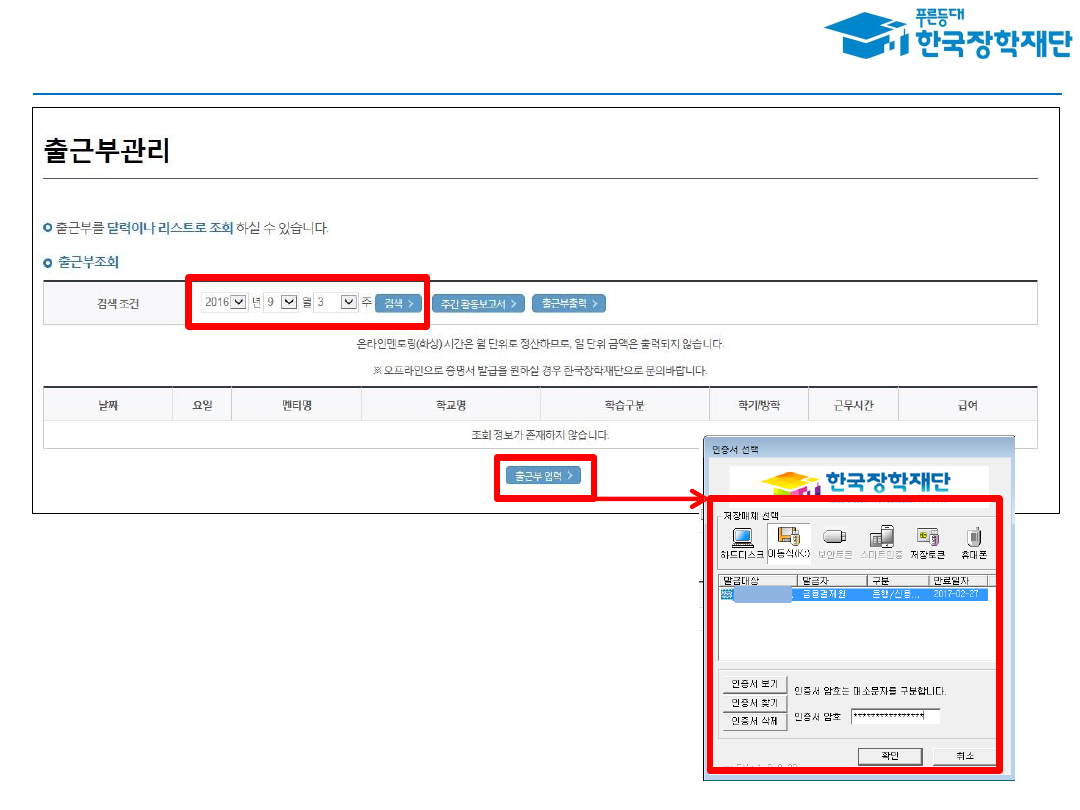Select 이동식 removable disk icon
The image size is (1080, 810).
coord(787,541)
